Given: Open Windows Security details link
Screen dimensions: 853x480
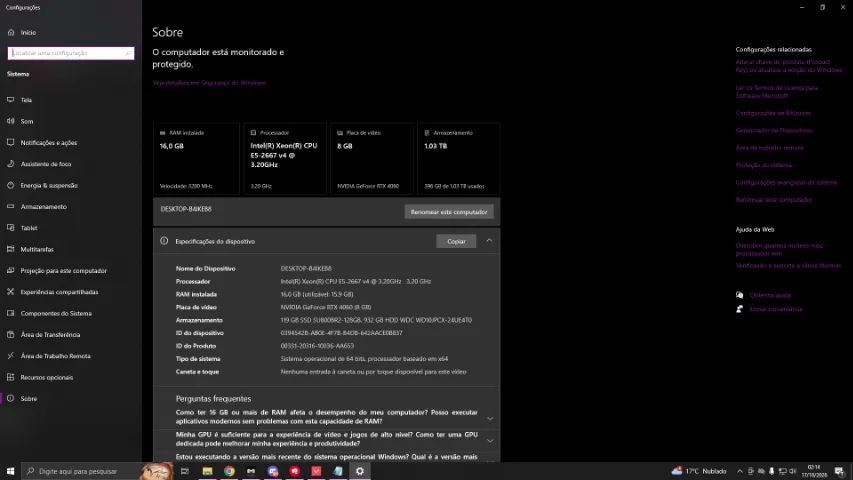Looking at the screenshot, I should pyautogui.click(x=209, y=83).
